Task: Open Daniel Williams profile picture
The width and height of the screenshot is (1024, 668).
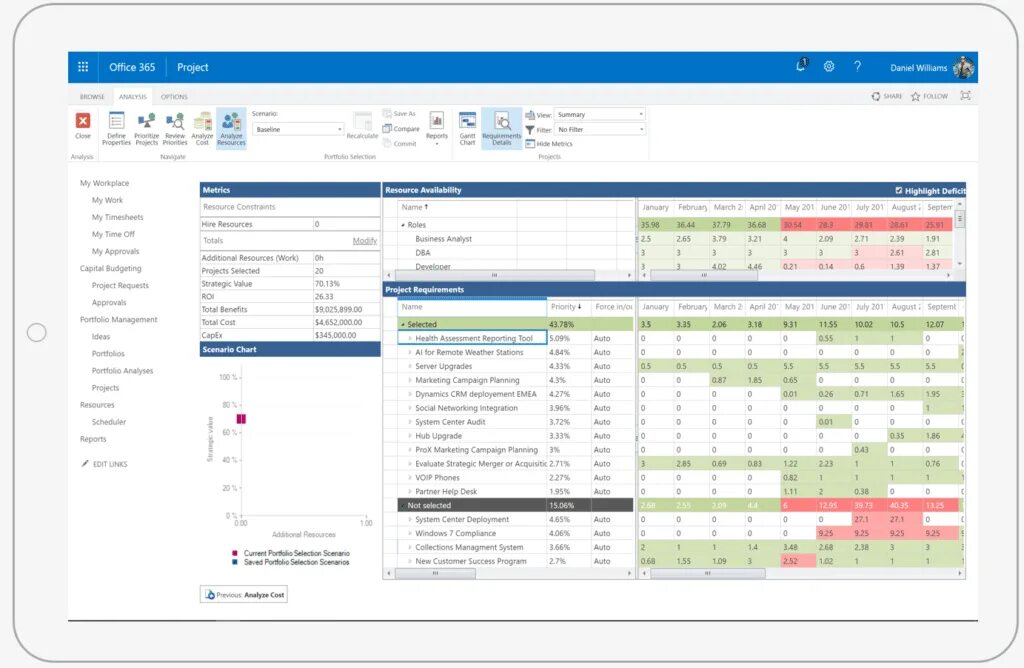Action: click(x=963, y=67)
